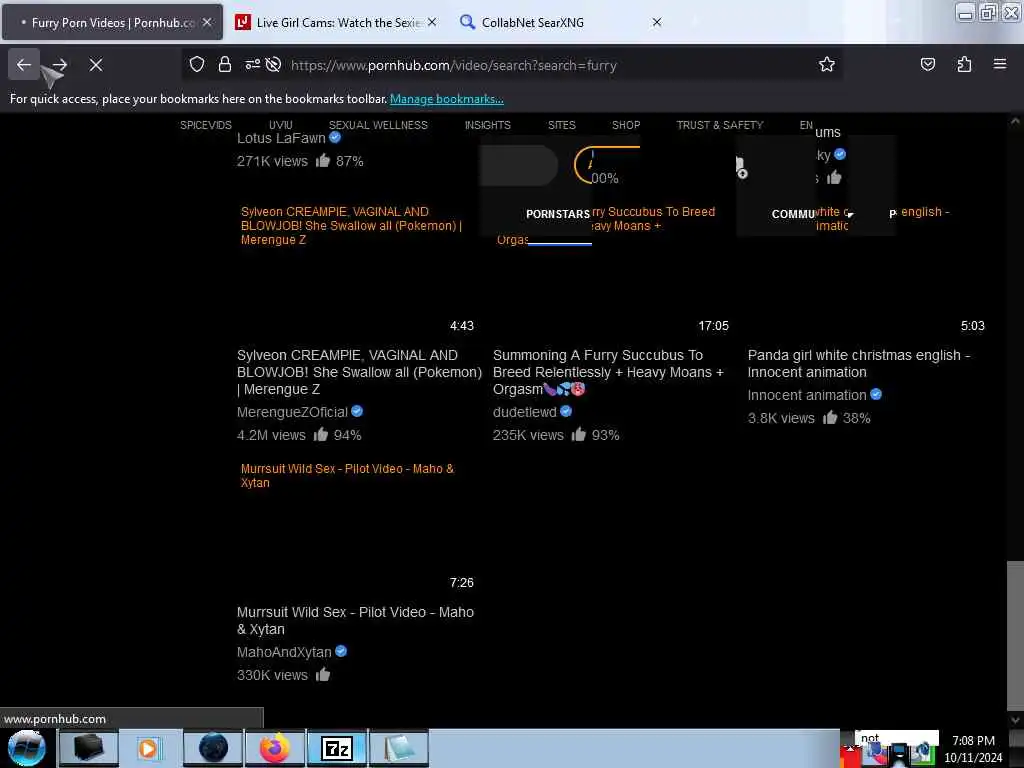Open the site permissions icon in address bar

(252, 64)
